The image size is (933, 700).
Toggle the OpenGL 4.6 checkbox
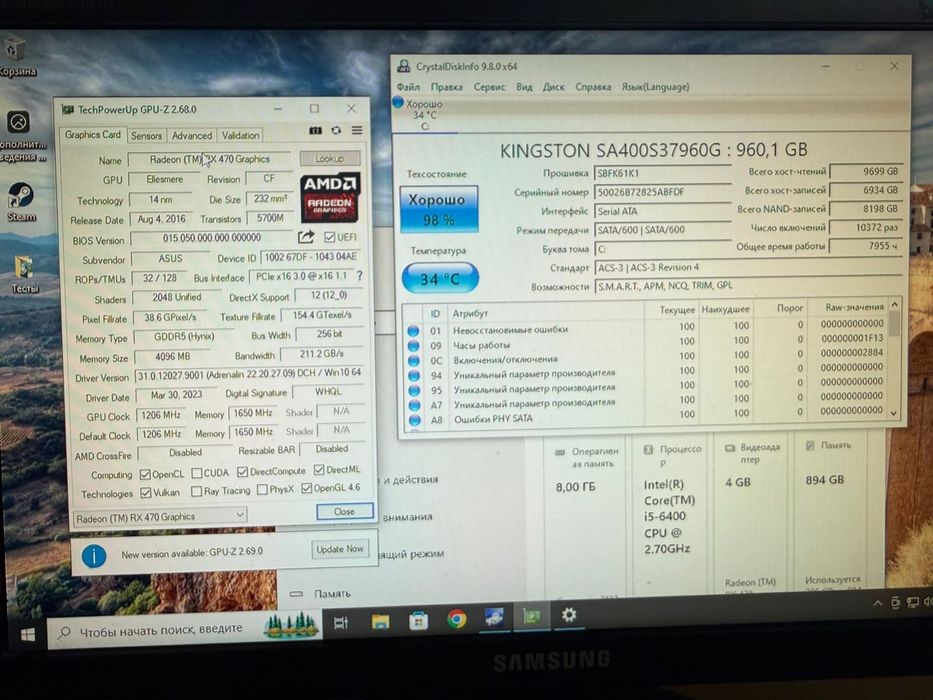pyautogui.click(x=306, y=489)
